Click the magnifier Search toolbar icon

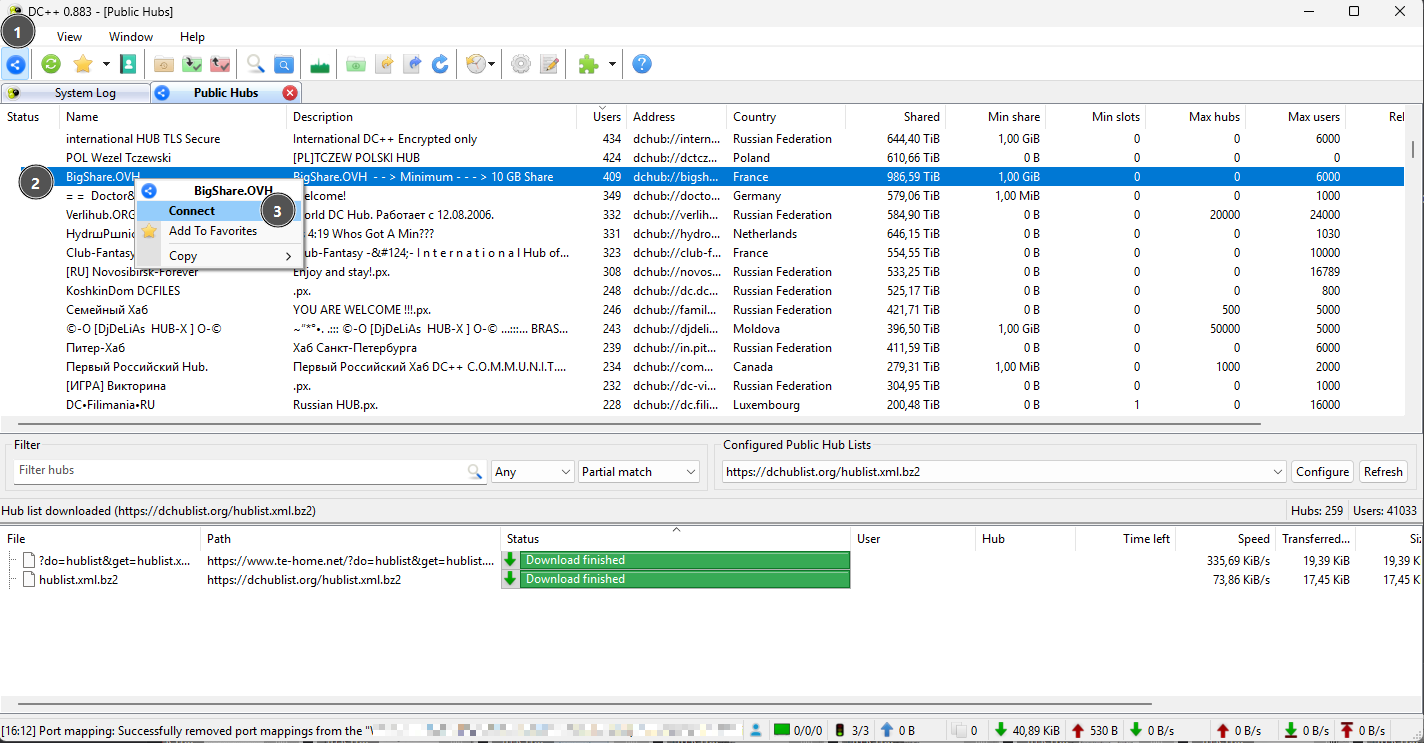[256, 65]
